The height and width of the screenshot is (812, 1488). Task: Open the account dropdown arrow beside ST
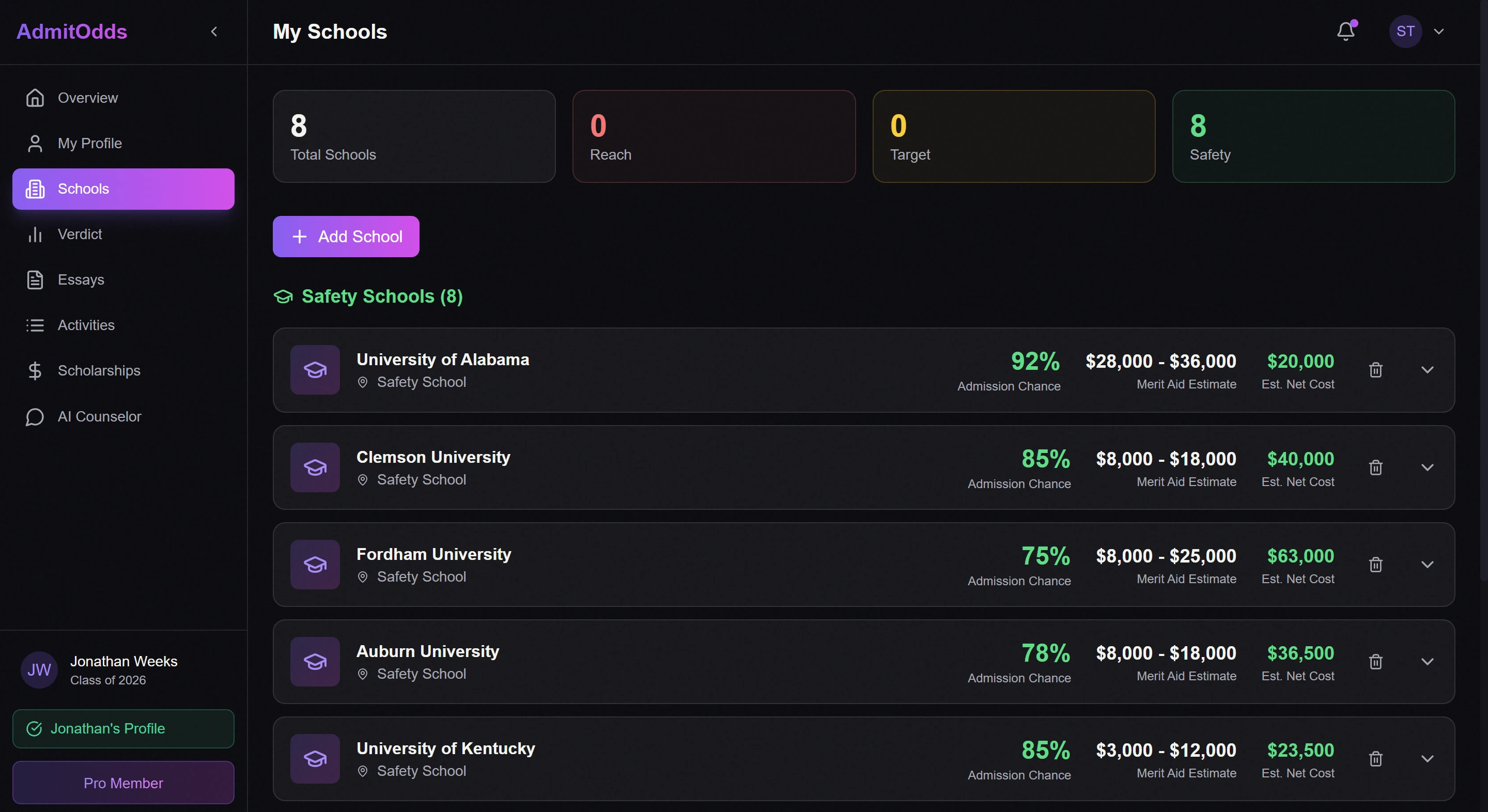[1439, 32]
